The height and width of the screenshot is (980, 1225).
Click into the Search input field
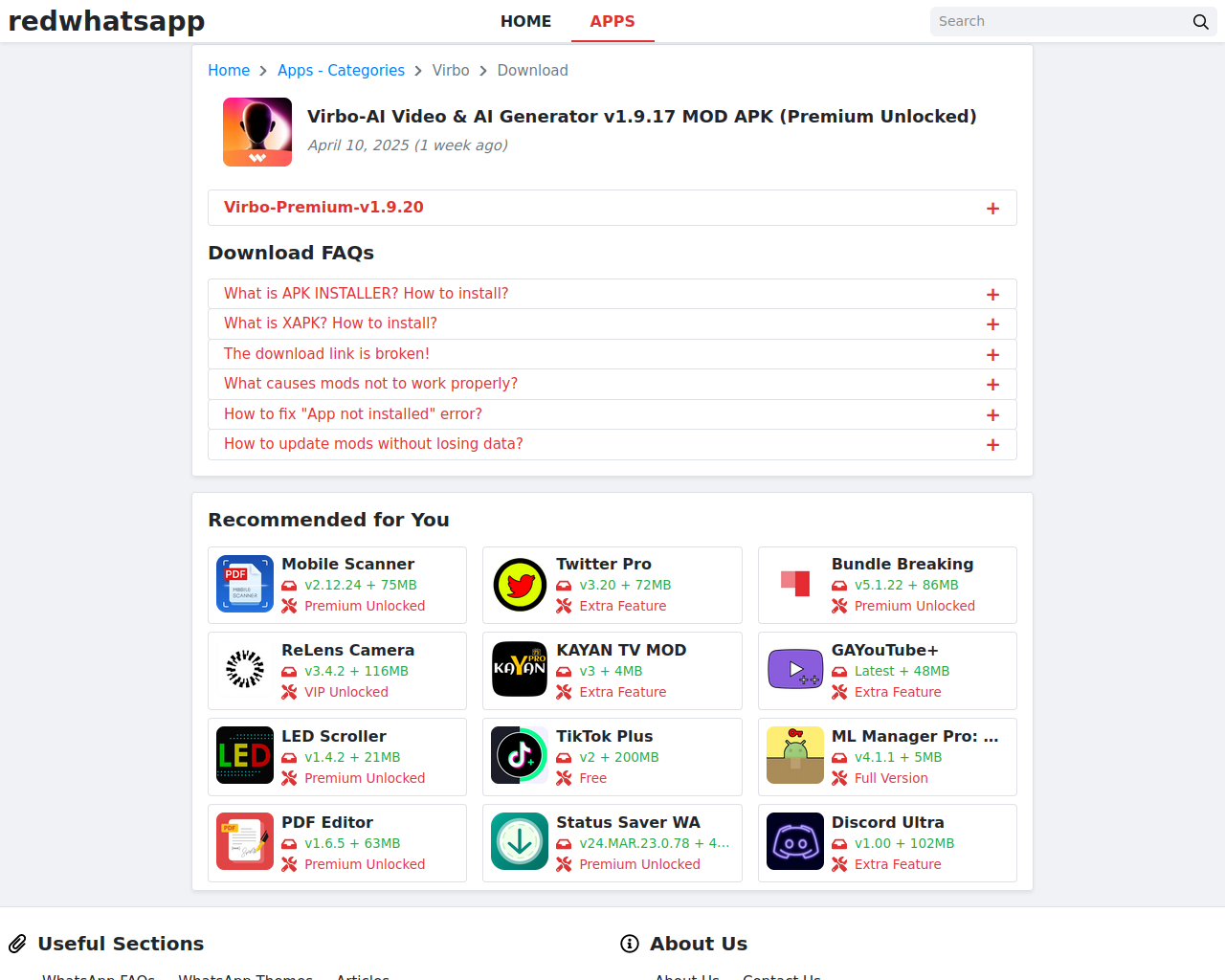[1060, 21]
